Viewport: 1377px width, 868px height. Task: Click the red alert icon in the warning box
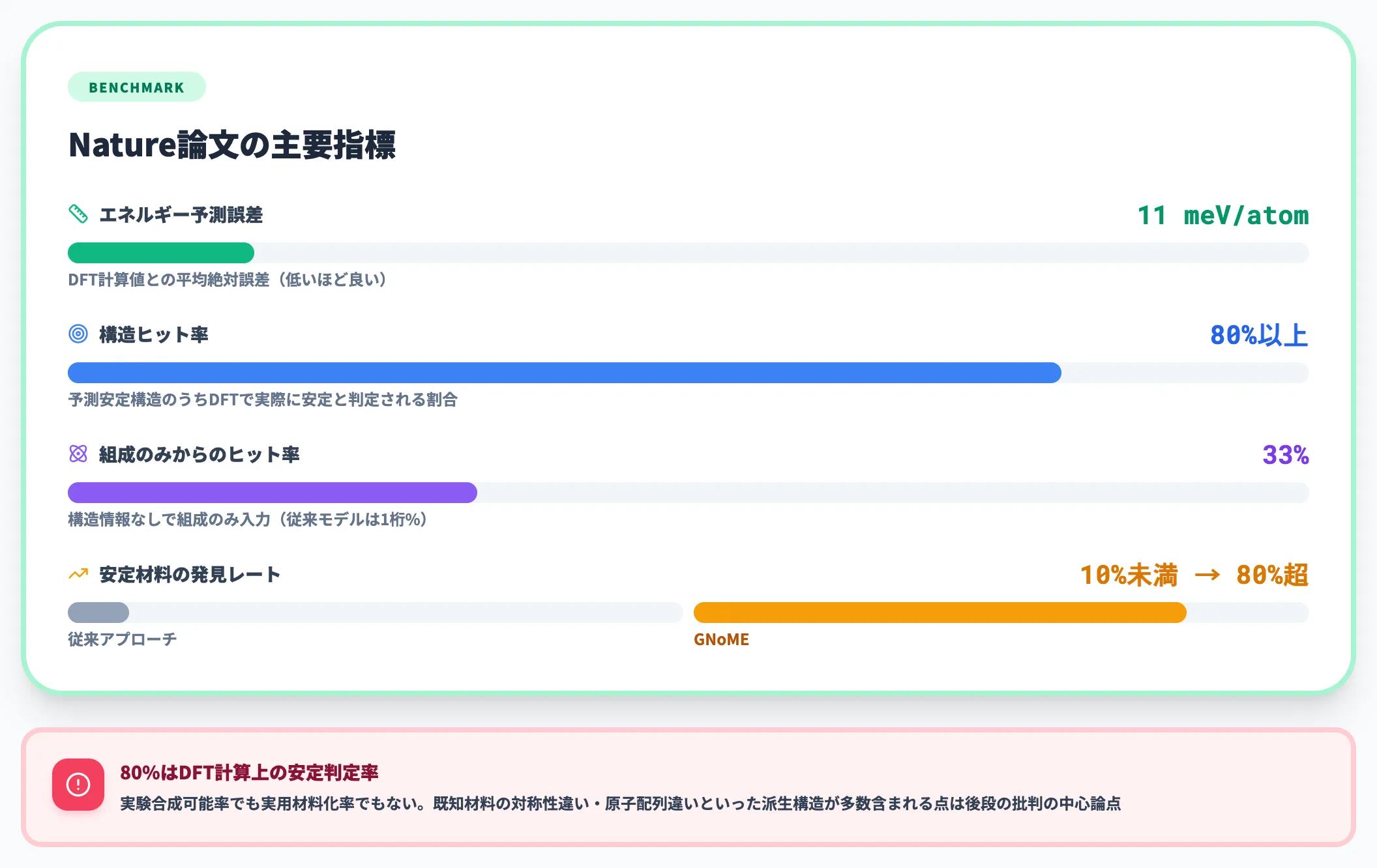[78, 785]
